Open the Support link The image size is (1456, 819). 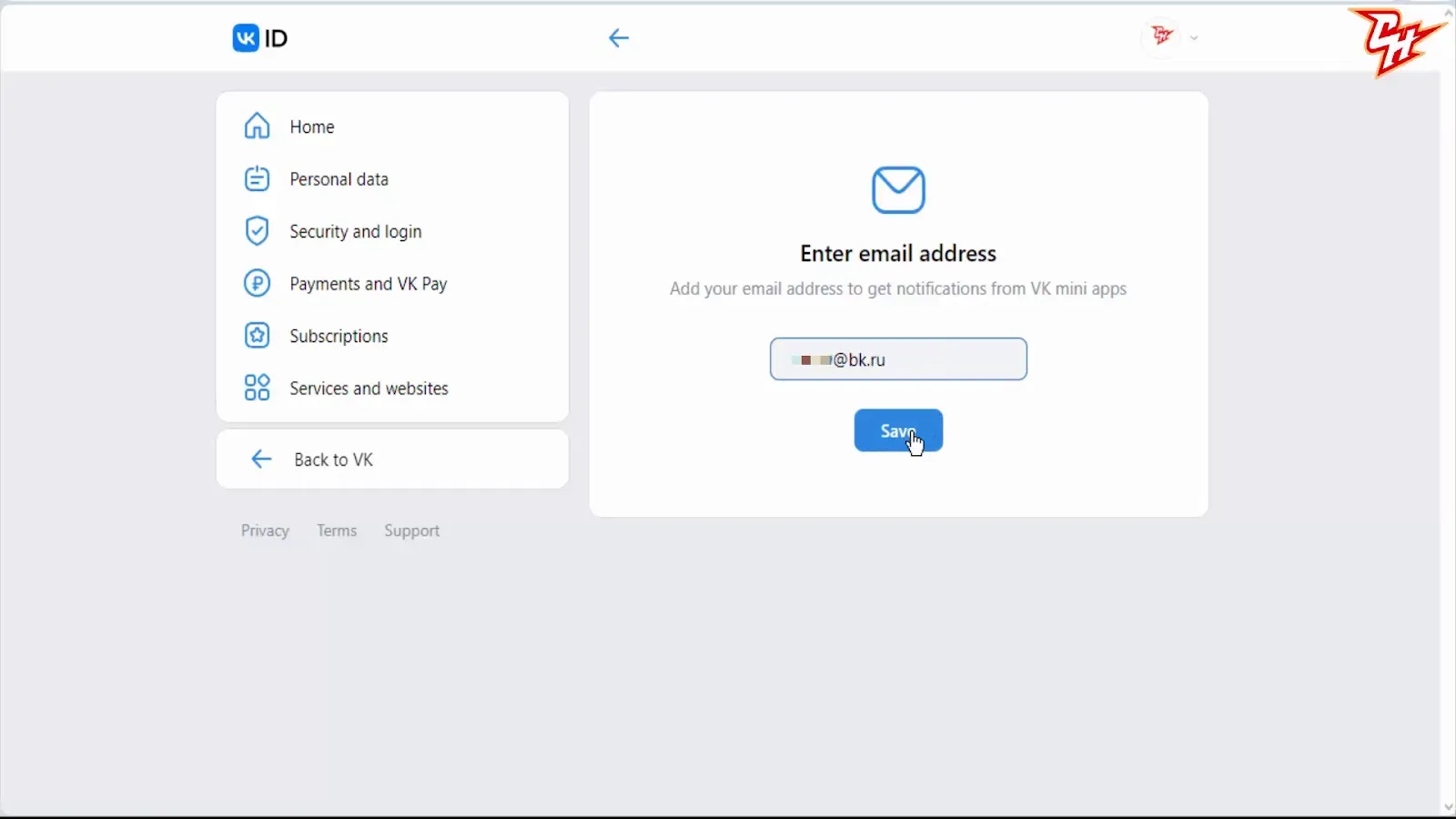click(x=411, y=531)
